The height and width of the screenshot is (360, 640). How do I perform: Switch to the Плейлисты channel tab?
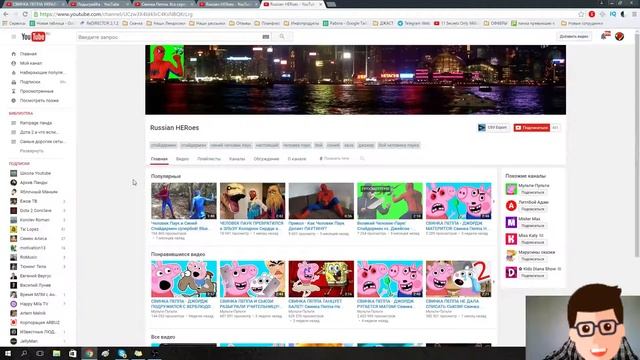coord(209,159)
